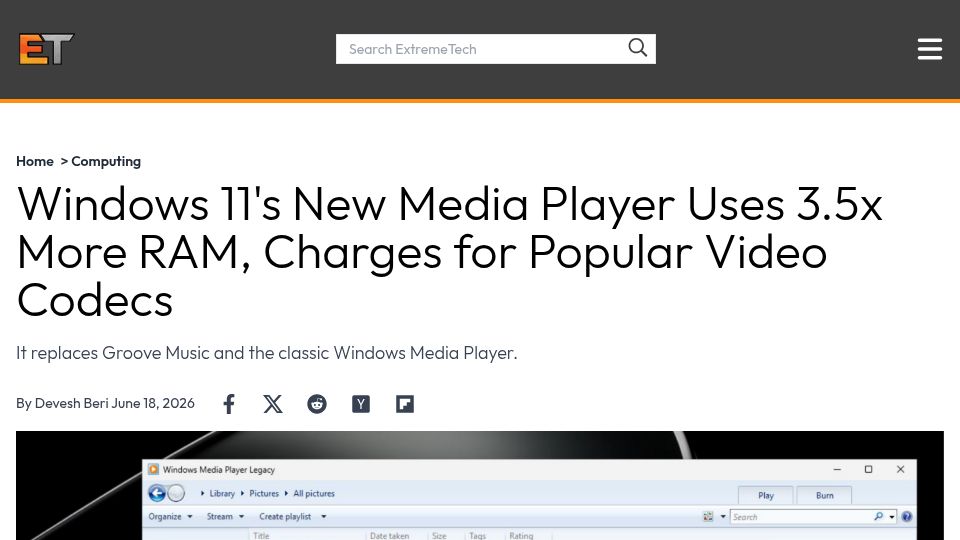This screenshot has height=540, width=960.
Task: Click forward arrow in Media Player image
Action: (x=176, y=493)
